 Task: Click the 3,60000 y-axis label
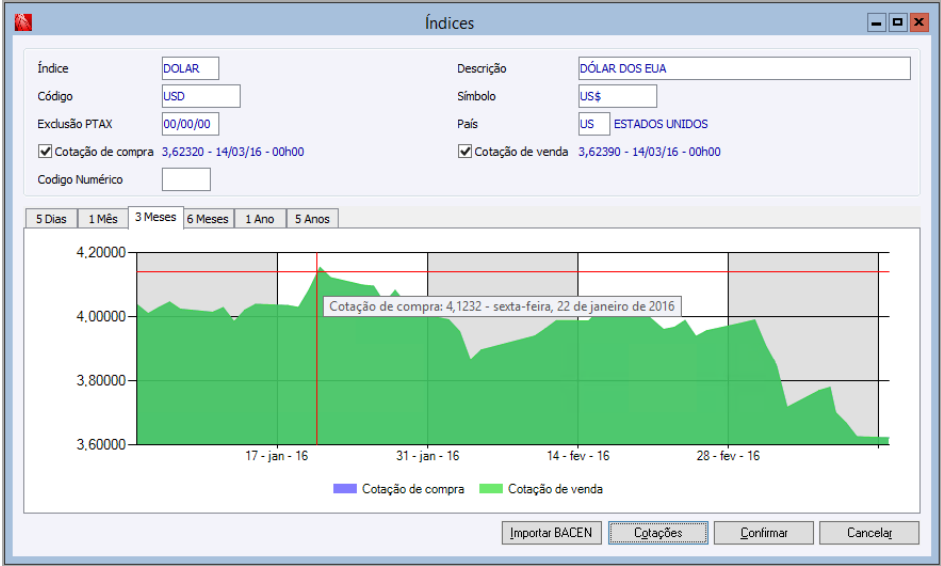pos(101,445)
